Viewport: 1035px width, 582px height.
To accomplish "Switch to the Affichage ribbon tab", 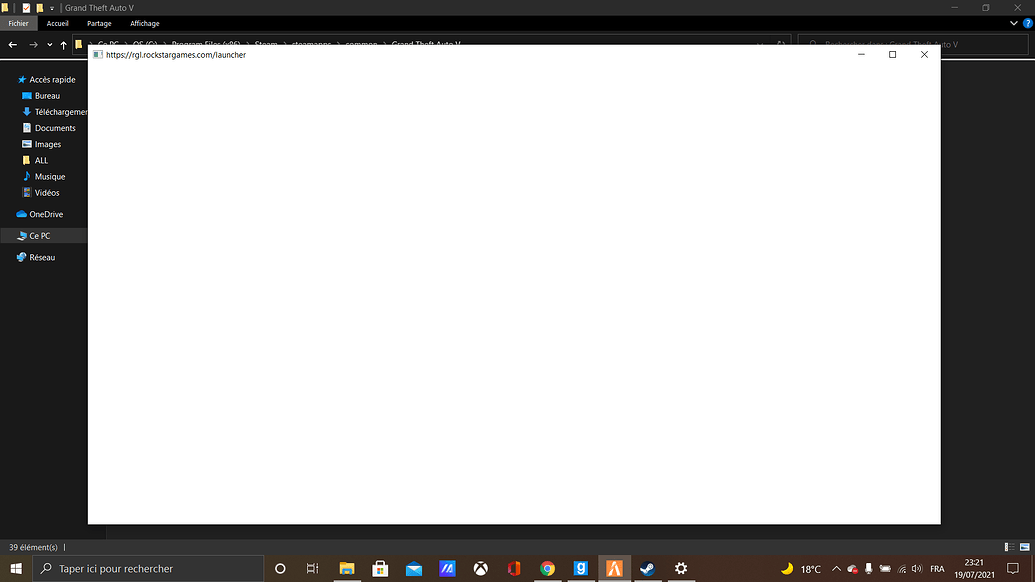I will 144,23.
